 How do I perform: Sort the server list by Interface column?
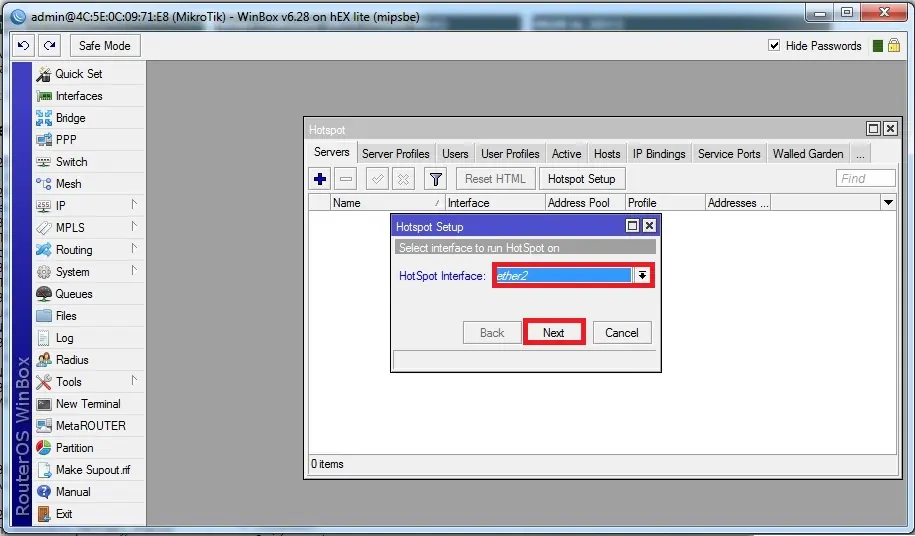pos(495,202)
